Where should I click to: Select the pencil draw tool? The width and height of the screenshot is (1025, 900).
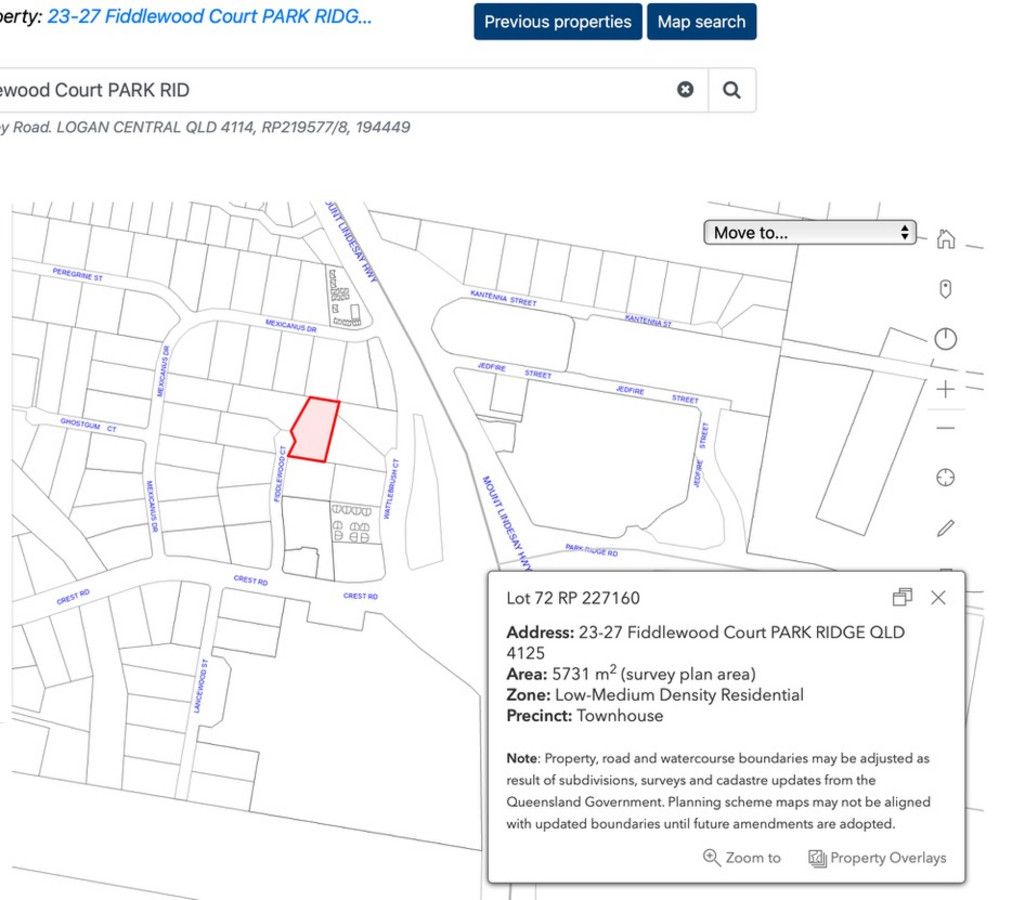click(x=945, y=527)
